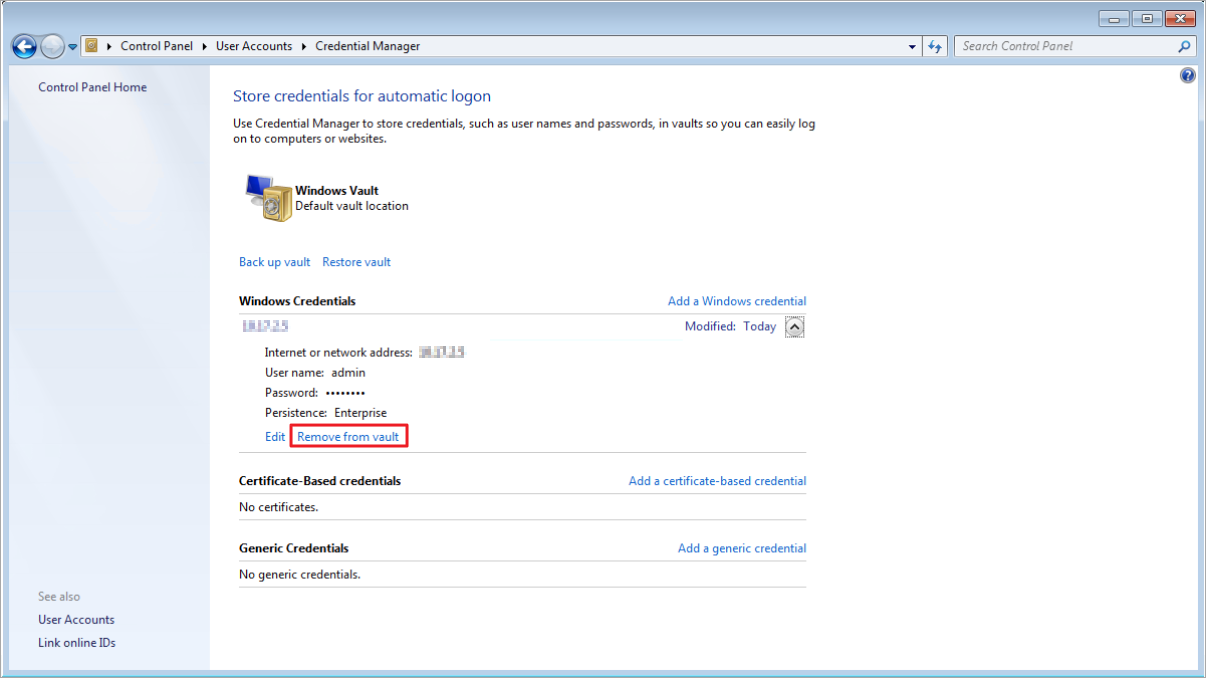The width and height of the screenshot is (1206, 678).
Task: Open Help with the question mark icon
Action: click(1187, 75)
